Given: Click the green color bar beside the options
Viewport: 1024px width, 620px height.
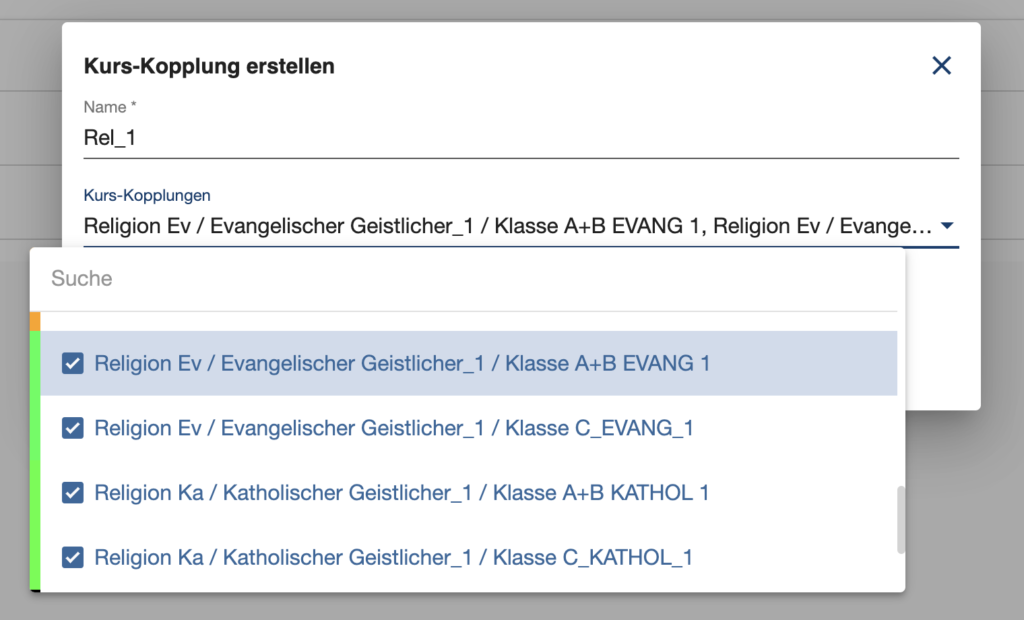Looking at the screenshot, I should (x=35, y=460).
